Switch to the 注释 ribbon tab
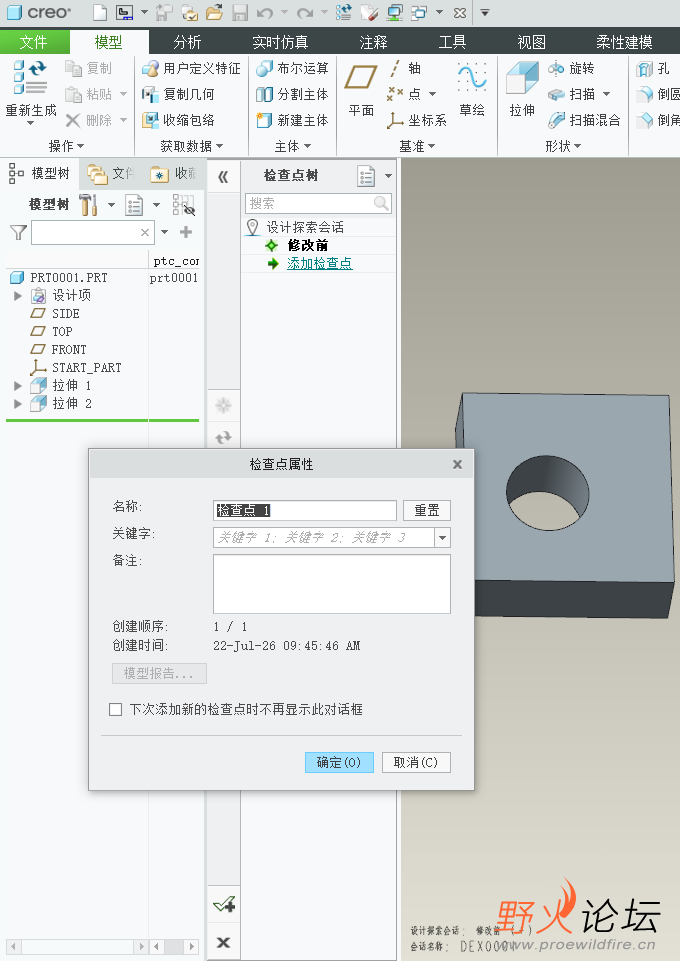Viewport: 680px width, 961px height. point(373,42)
